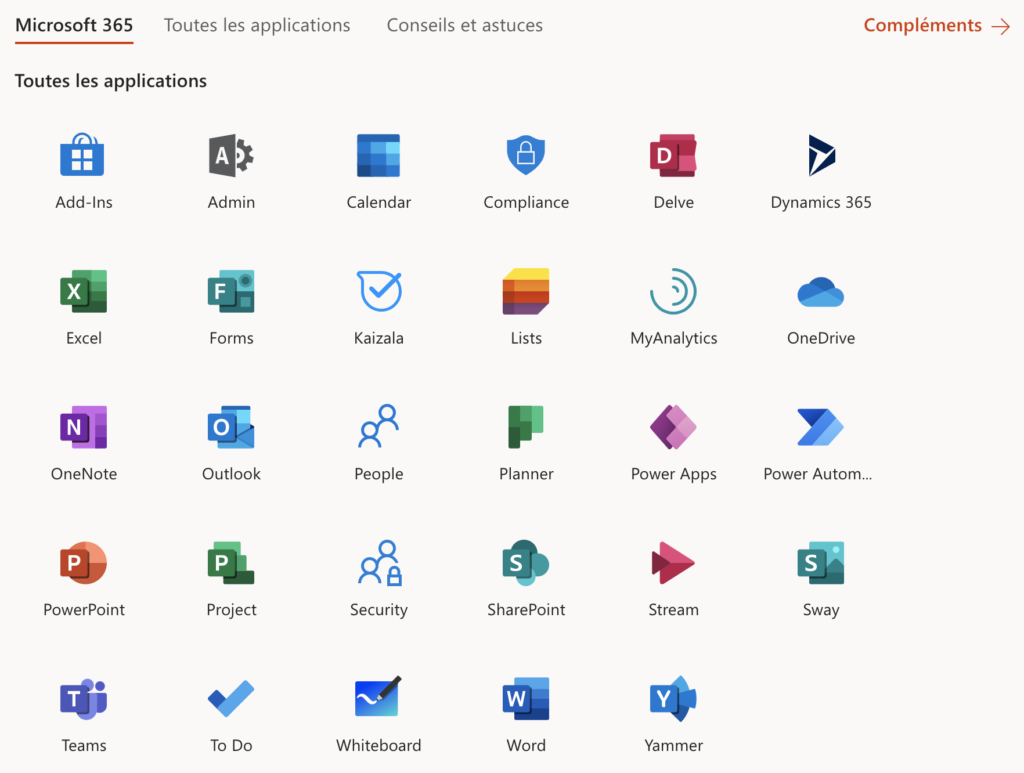The image size is (1024, 773).
Task: Open OneDrive cloud storage
Action: [820, 291]
